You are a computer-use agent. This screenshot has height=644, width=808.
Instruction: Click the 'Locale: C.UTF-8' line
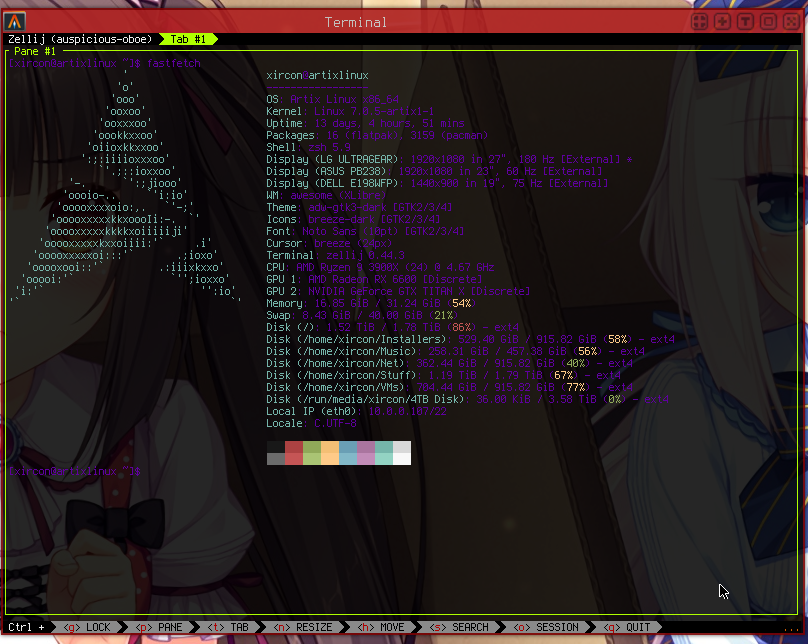tap(311, 423)
